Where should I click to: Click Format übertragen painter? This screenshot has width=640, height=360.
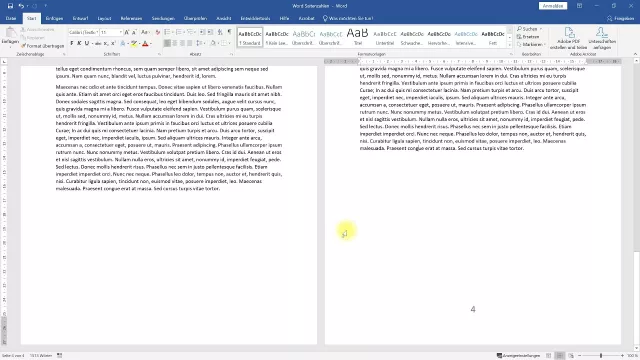click(43, 46)
